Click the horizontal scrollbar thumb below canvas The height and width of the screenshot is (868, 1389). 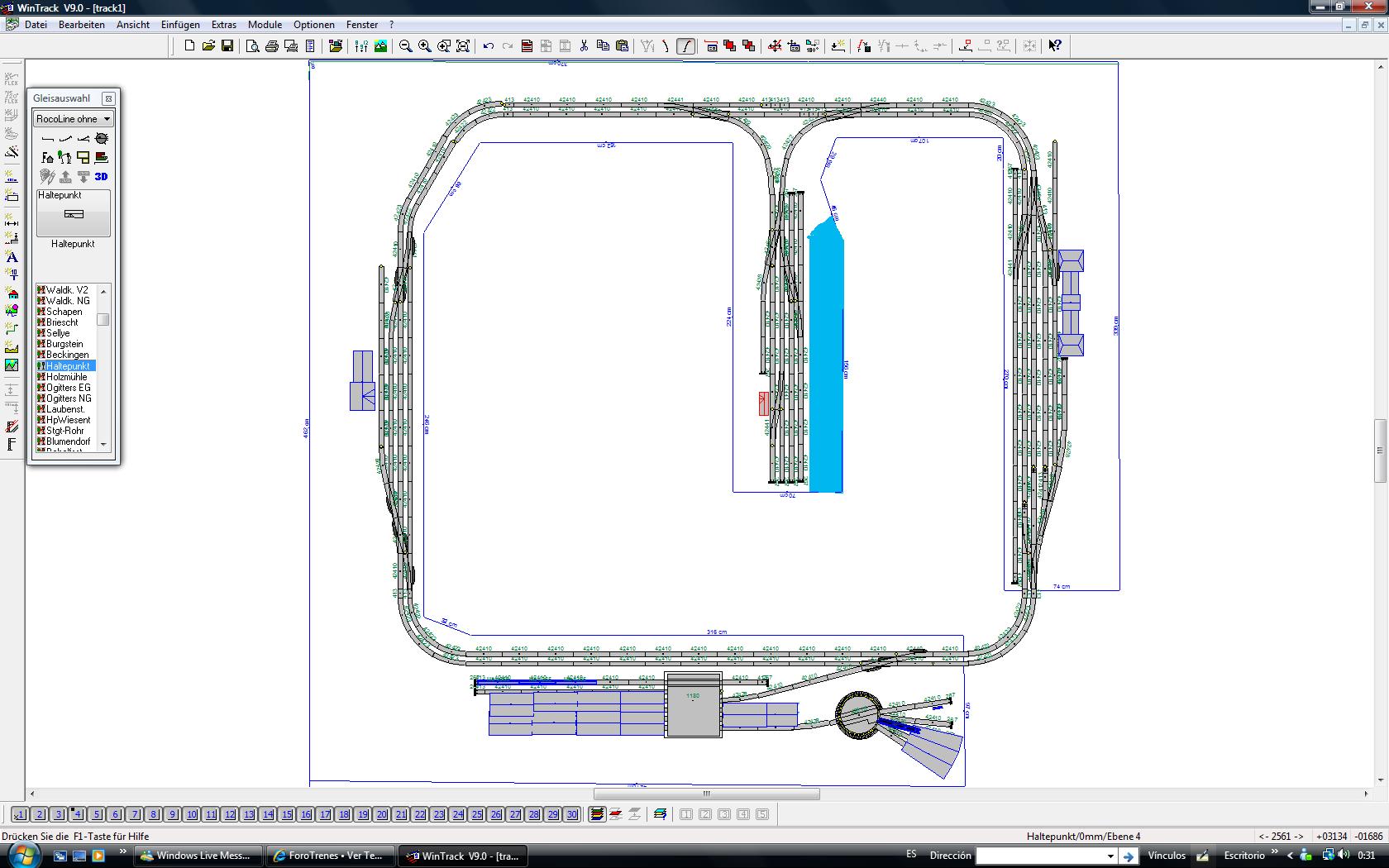[x=706, y=794]
